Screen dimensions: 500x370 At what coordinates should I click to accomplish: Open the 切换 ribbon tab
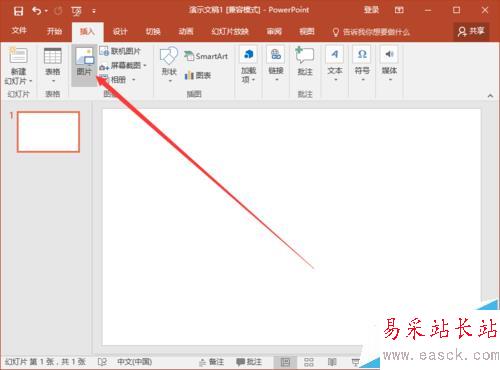153,31
